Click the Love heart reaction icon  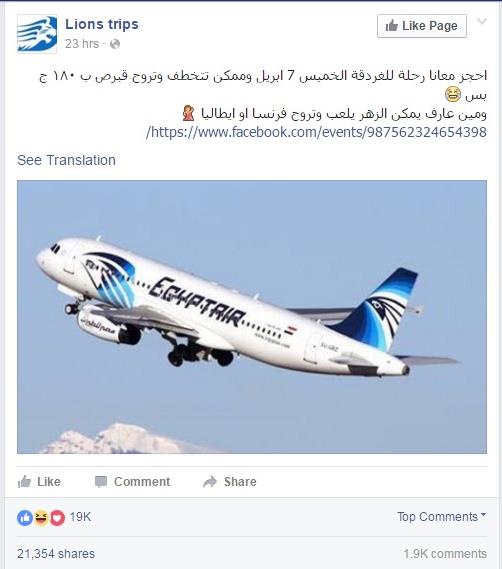[57, 518]
